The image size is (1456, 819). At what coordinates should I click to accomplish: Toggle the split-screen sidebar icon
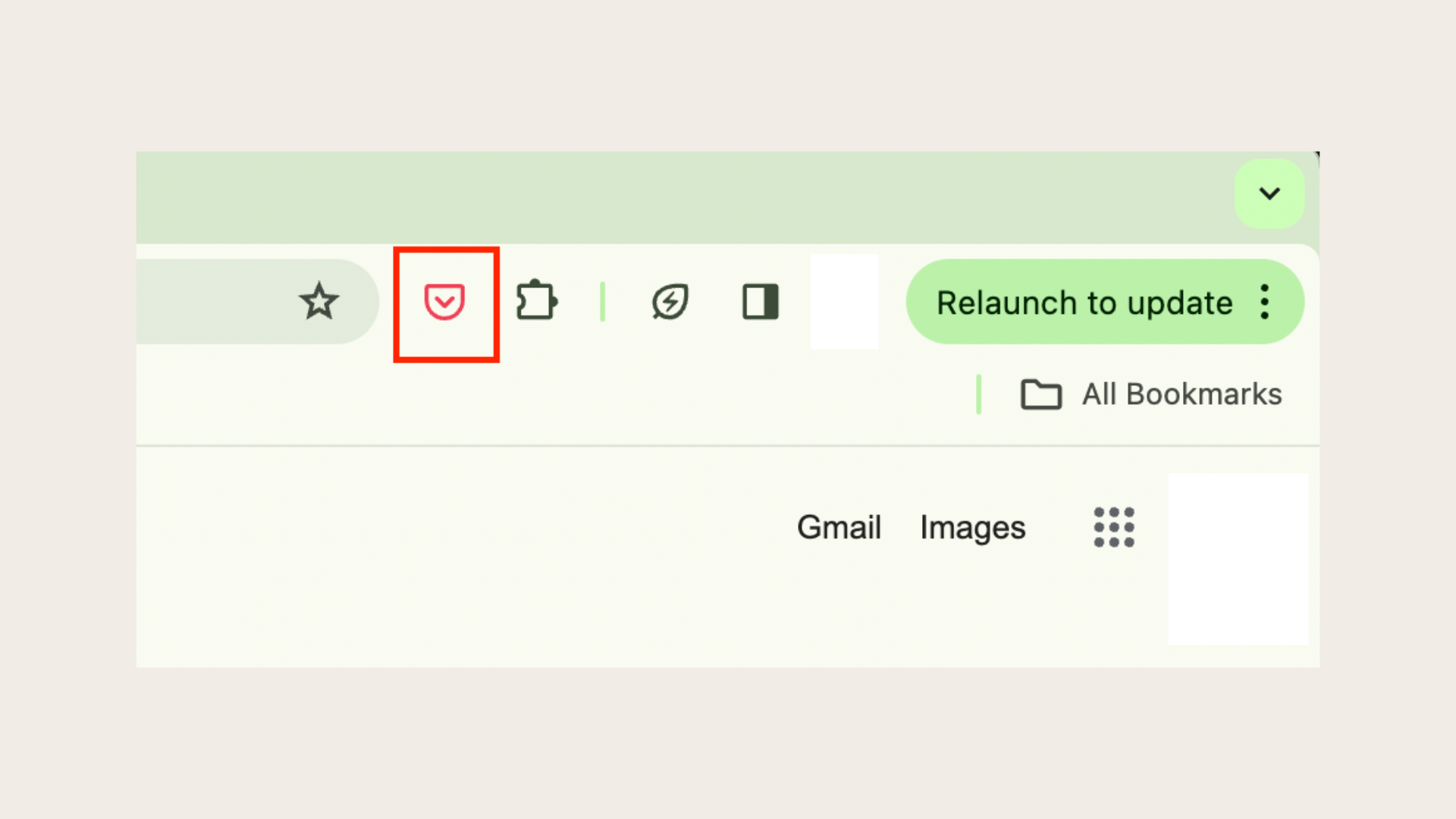[x=759, y=300]
